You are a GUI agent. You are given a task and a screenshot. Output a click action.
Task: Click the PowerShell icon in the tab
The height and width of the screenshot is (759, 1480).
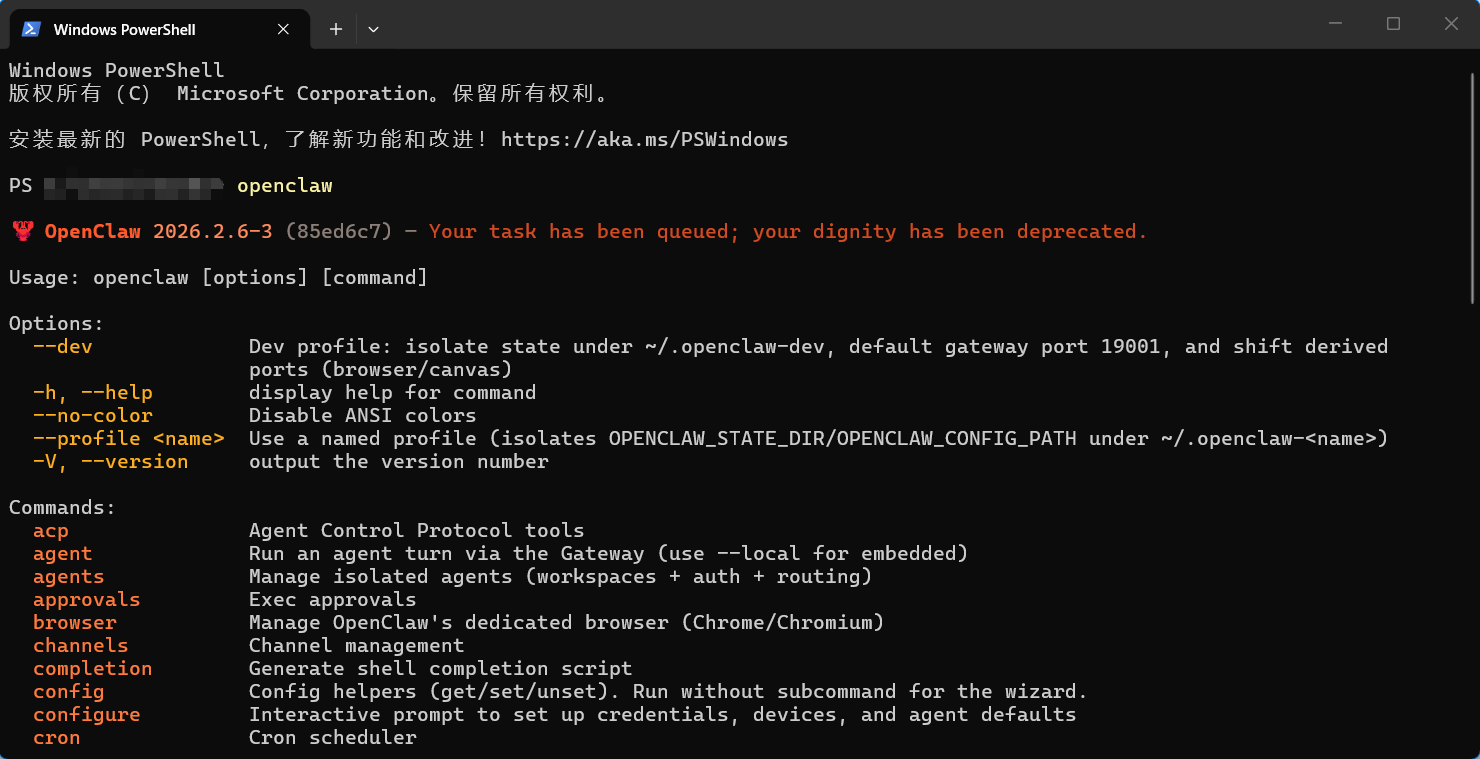click(x=31, y=29)
